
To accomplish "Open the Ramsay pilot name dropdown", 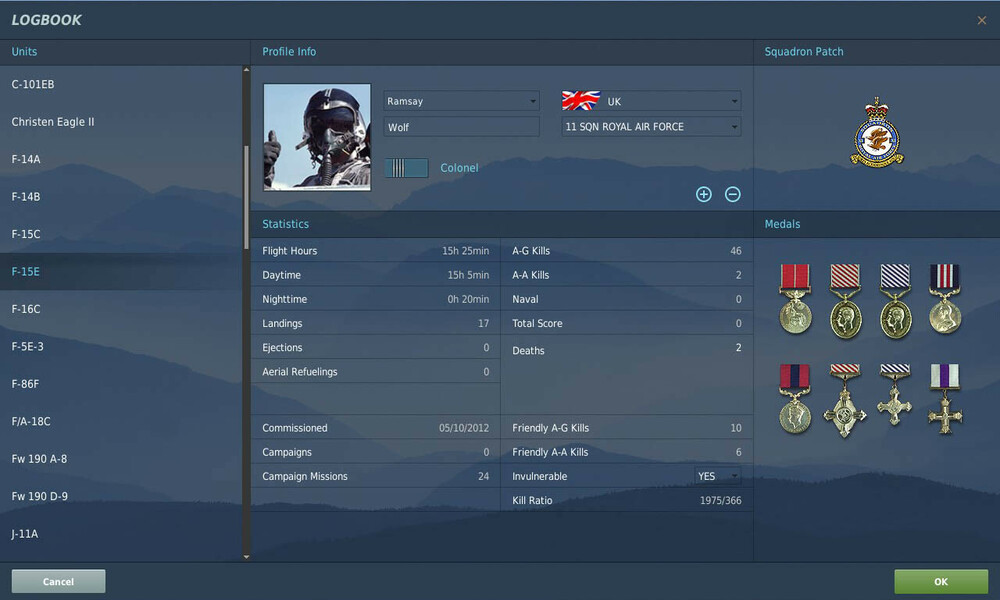I will pos(461,101).
